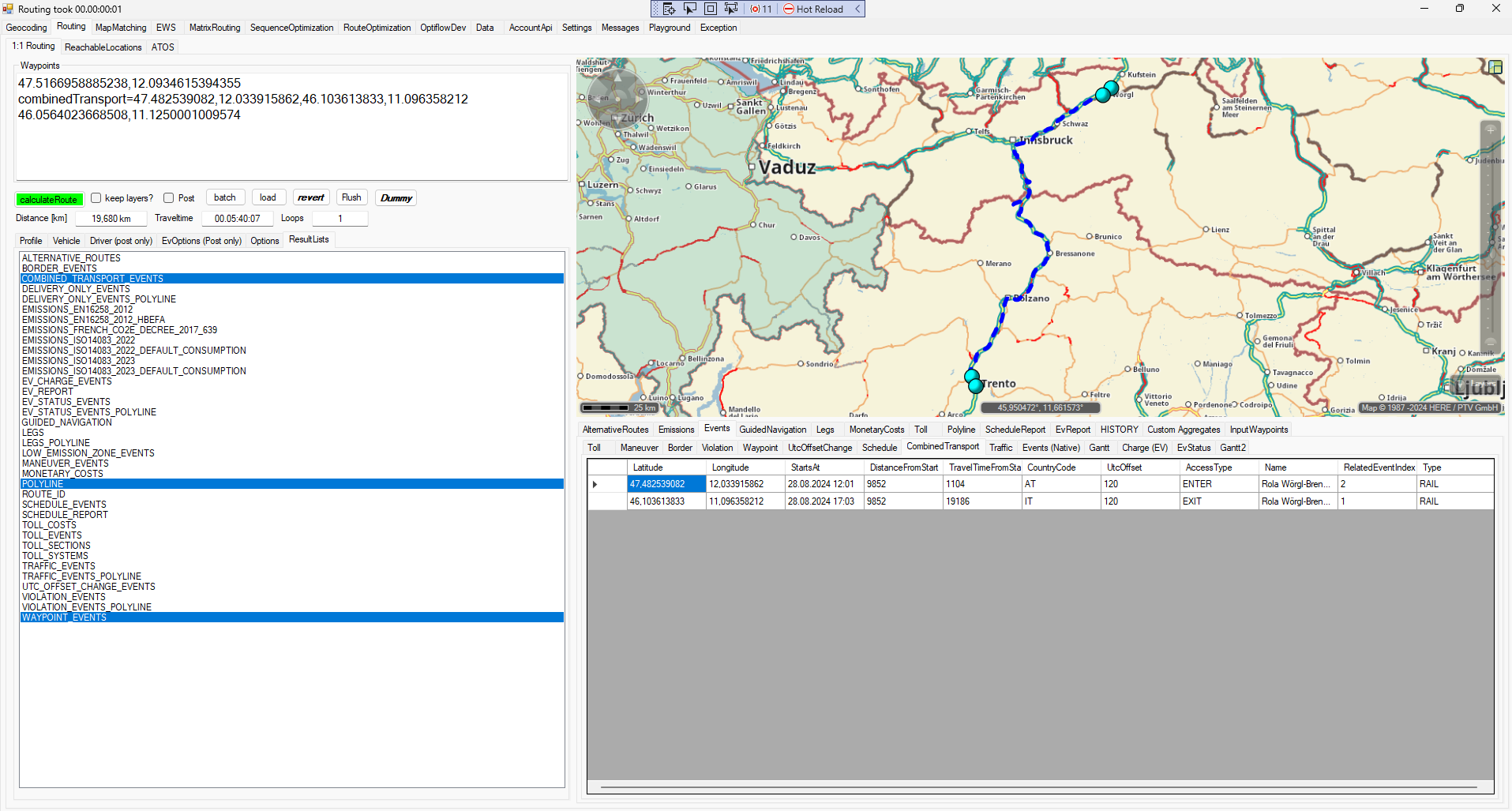Toggle the Display Layout Adorners icon
Screen dimensions: 1512x811
click(710, 9)
